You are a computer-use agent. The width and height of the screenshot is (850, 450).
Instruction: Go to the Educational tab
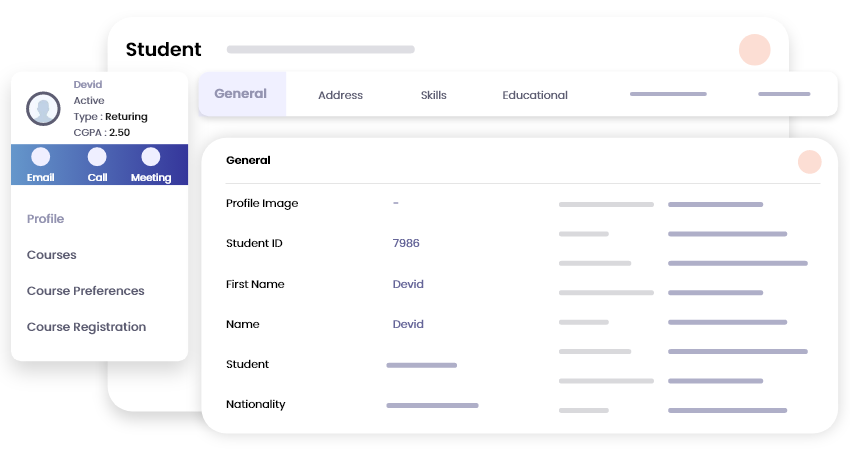click(535, 95)
